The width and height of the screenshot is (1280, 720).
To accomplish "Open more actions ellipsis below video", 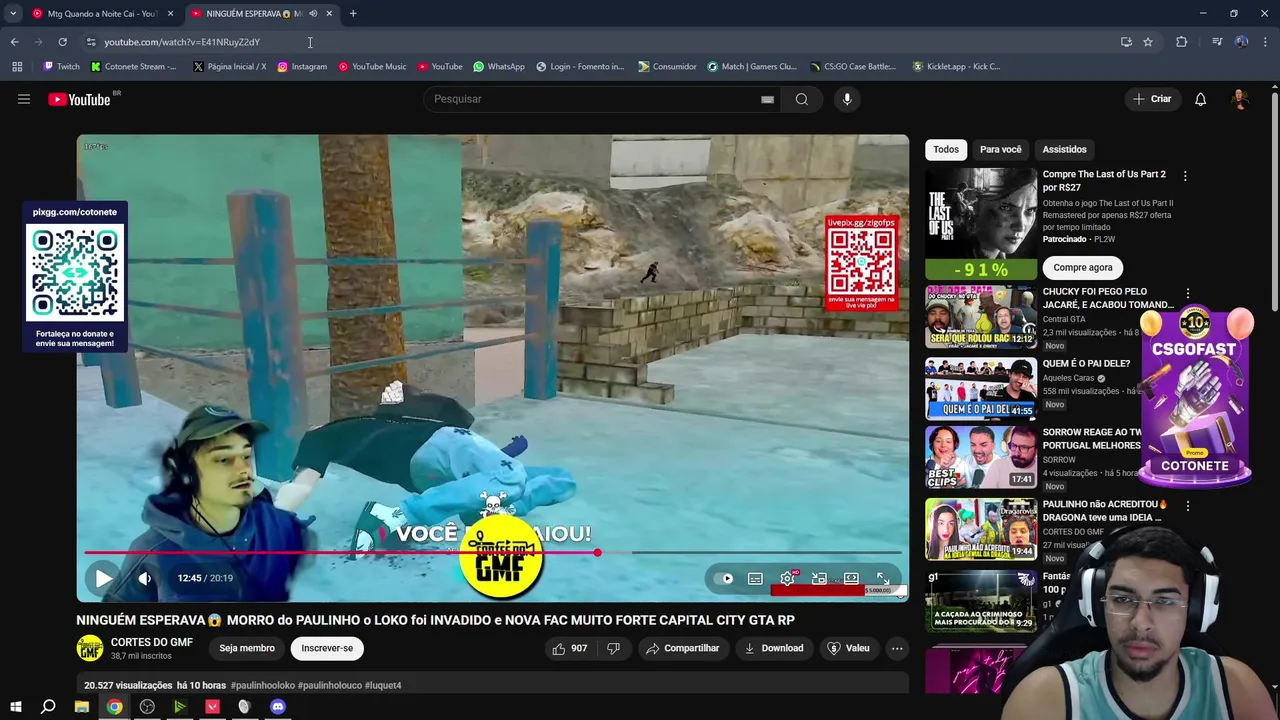I will (x=897, y=648).
